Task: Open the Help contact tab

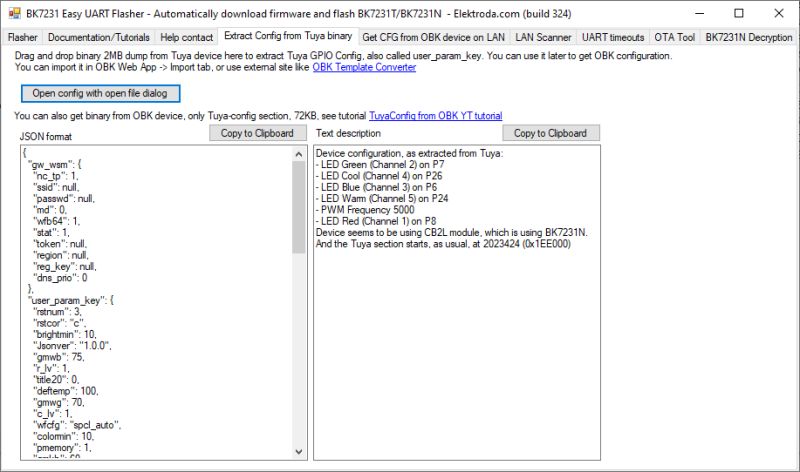Action: pyautogui.click(x=186, y=37)
